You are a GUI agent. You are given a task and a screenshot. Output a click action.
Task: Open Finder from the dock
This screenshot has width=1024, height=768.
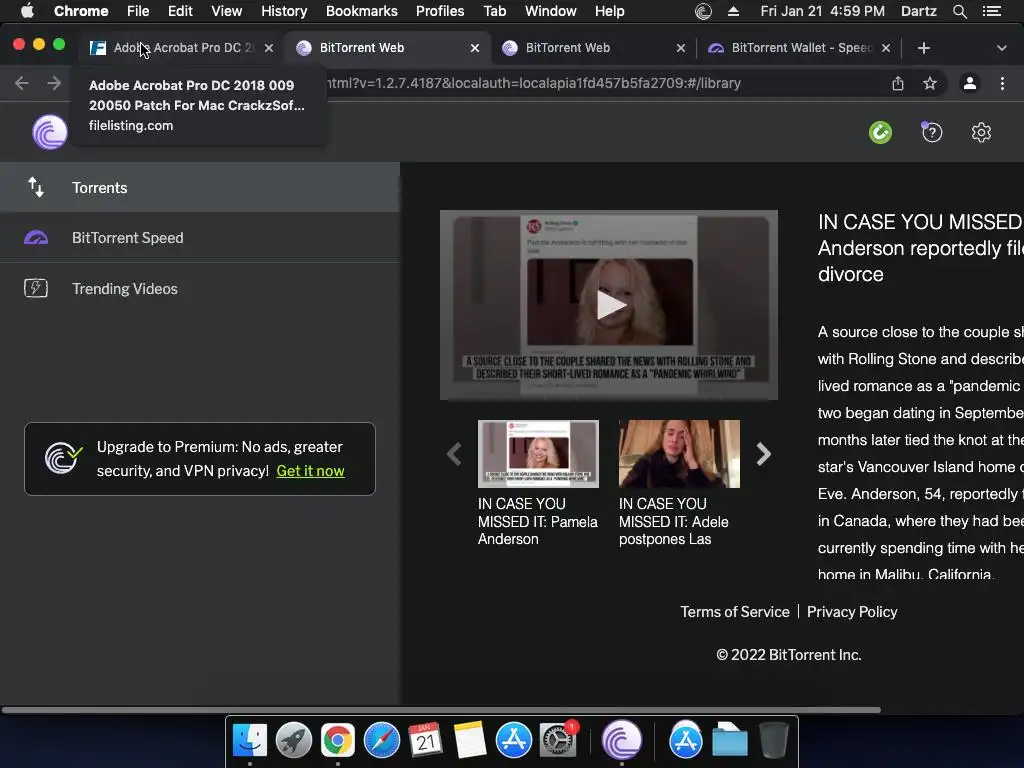(x=249, y=741)
